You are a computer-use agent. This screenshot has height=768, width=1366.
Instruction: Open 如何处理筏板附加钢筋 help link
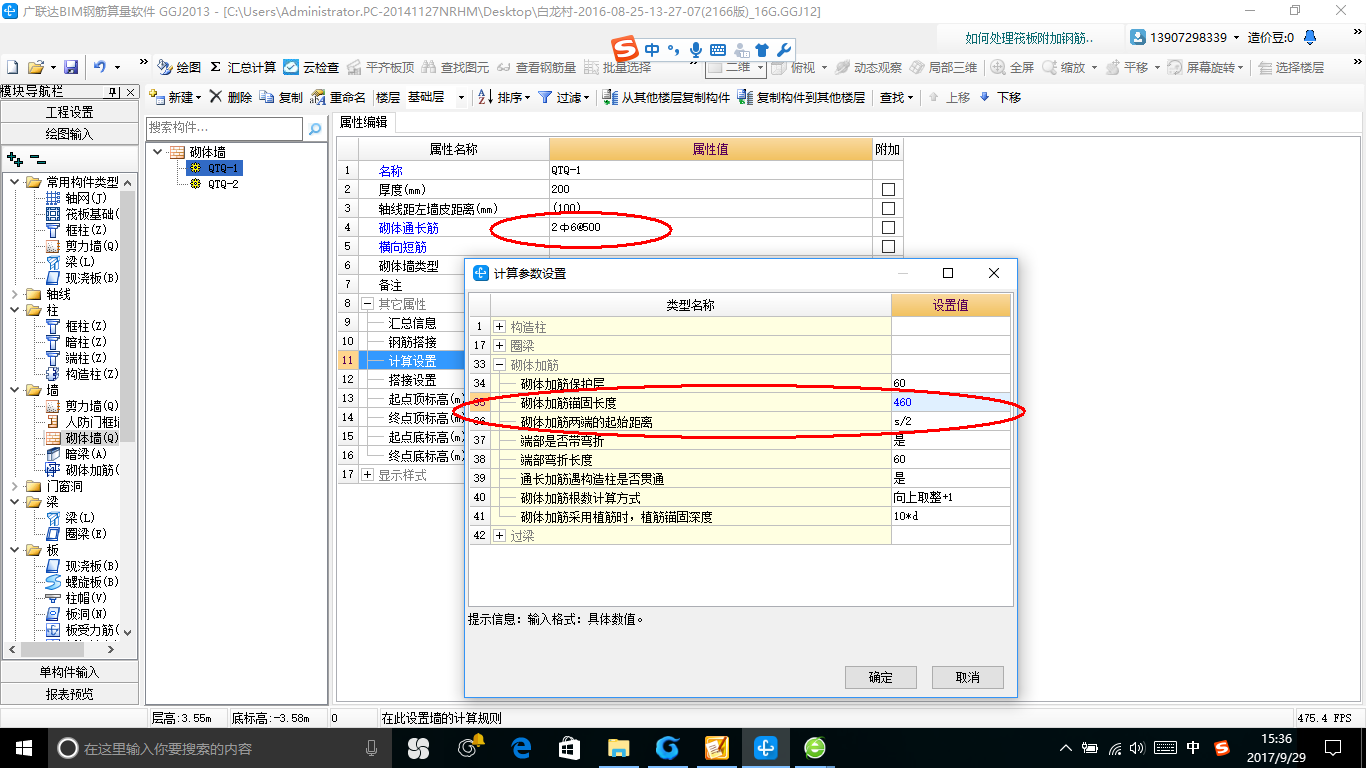click(1029, 38)
